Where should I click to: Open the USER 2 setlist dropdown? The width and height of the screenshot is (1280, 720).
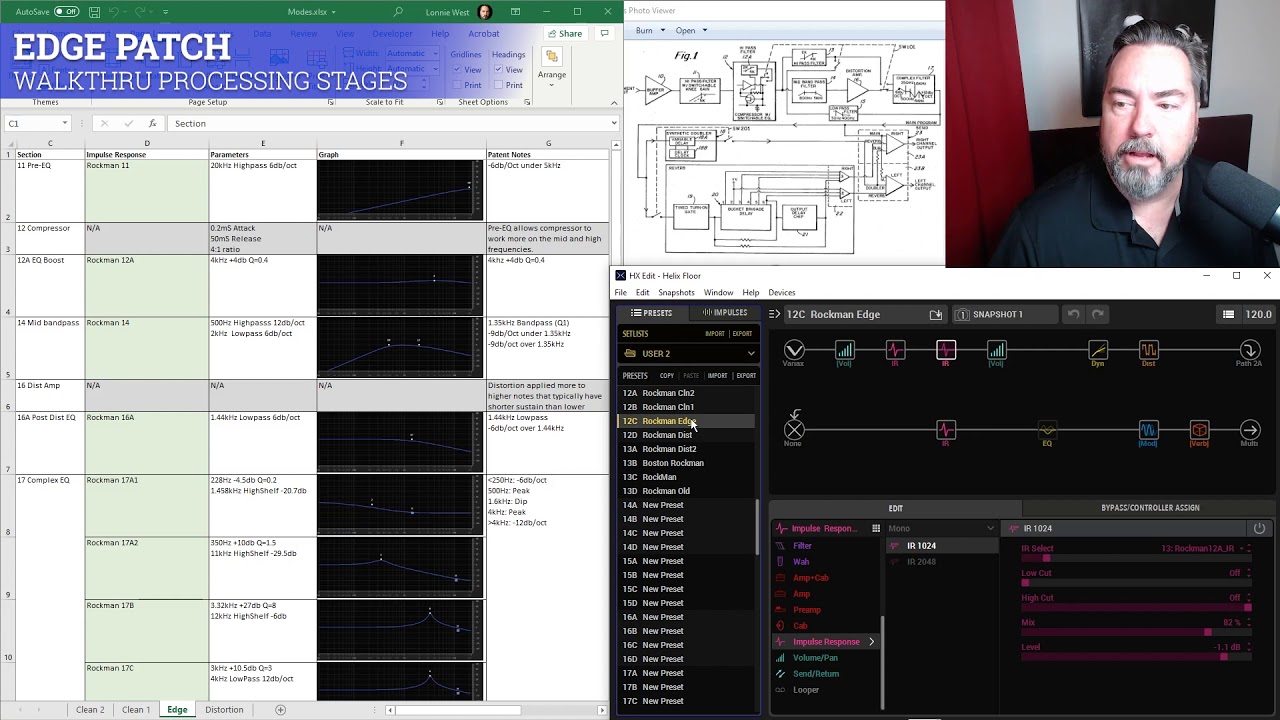(688, 353)
